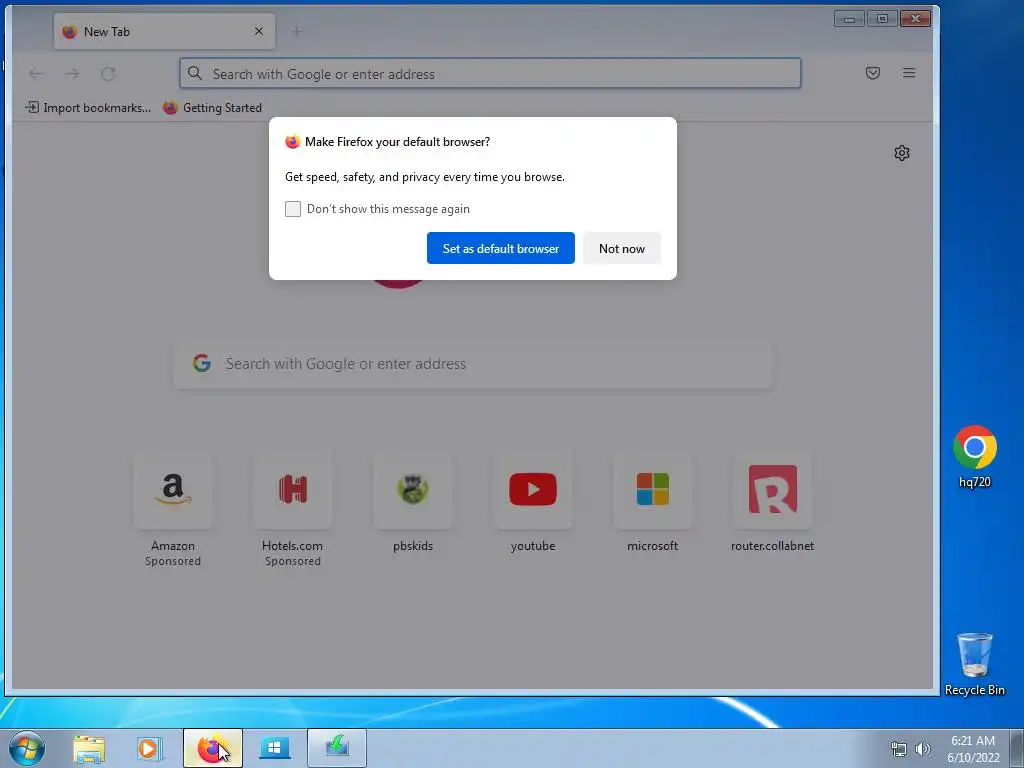
Task: Click the green arrow installer taskbar icon
Action: (337, 748)
